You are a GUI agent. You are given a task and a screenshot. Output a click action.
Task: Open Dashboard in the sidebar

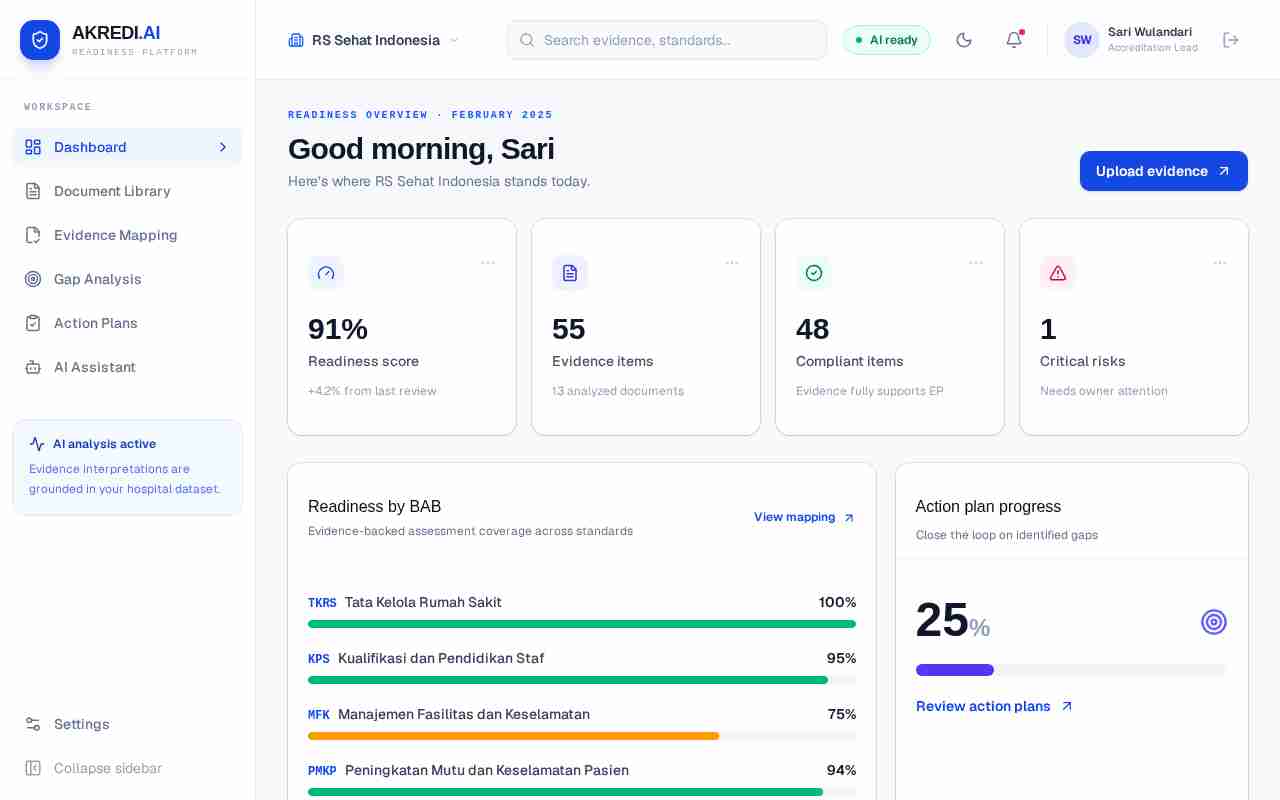point(127,147)
